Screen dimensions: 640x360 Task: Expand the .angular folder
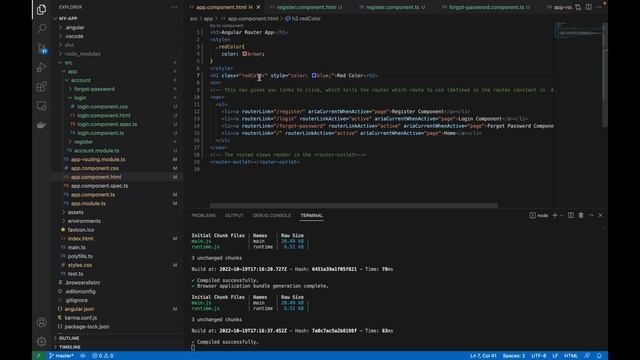(x=75, y=27)
